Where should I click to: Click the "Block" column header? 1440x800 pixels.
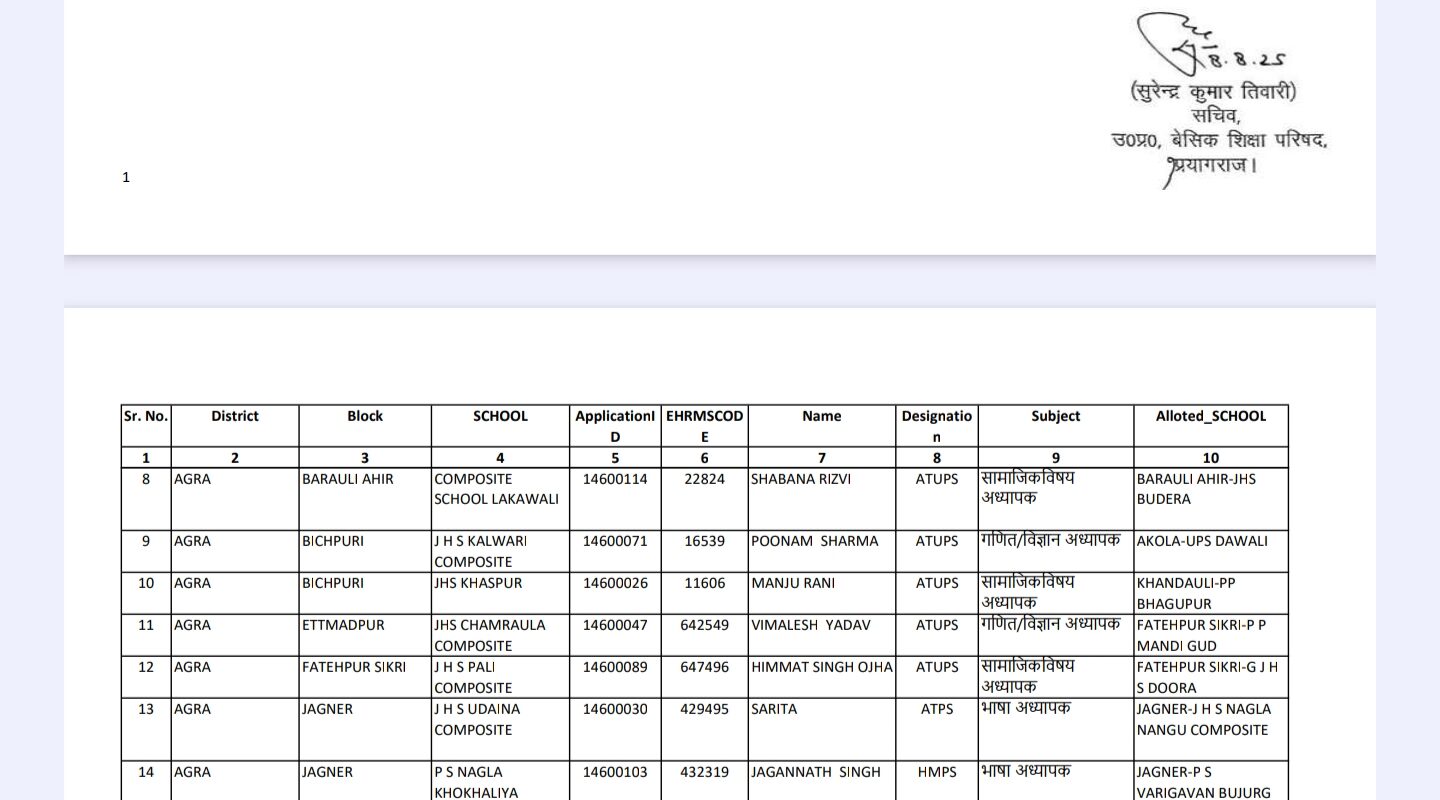click(x=365, y=416)
